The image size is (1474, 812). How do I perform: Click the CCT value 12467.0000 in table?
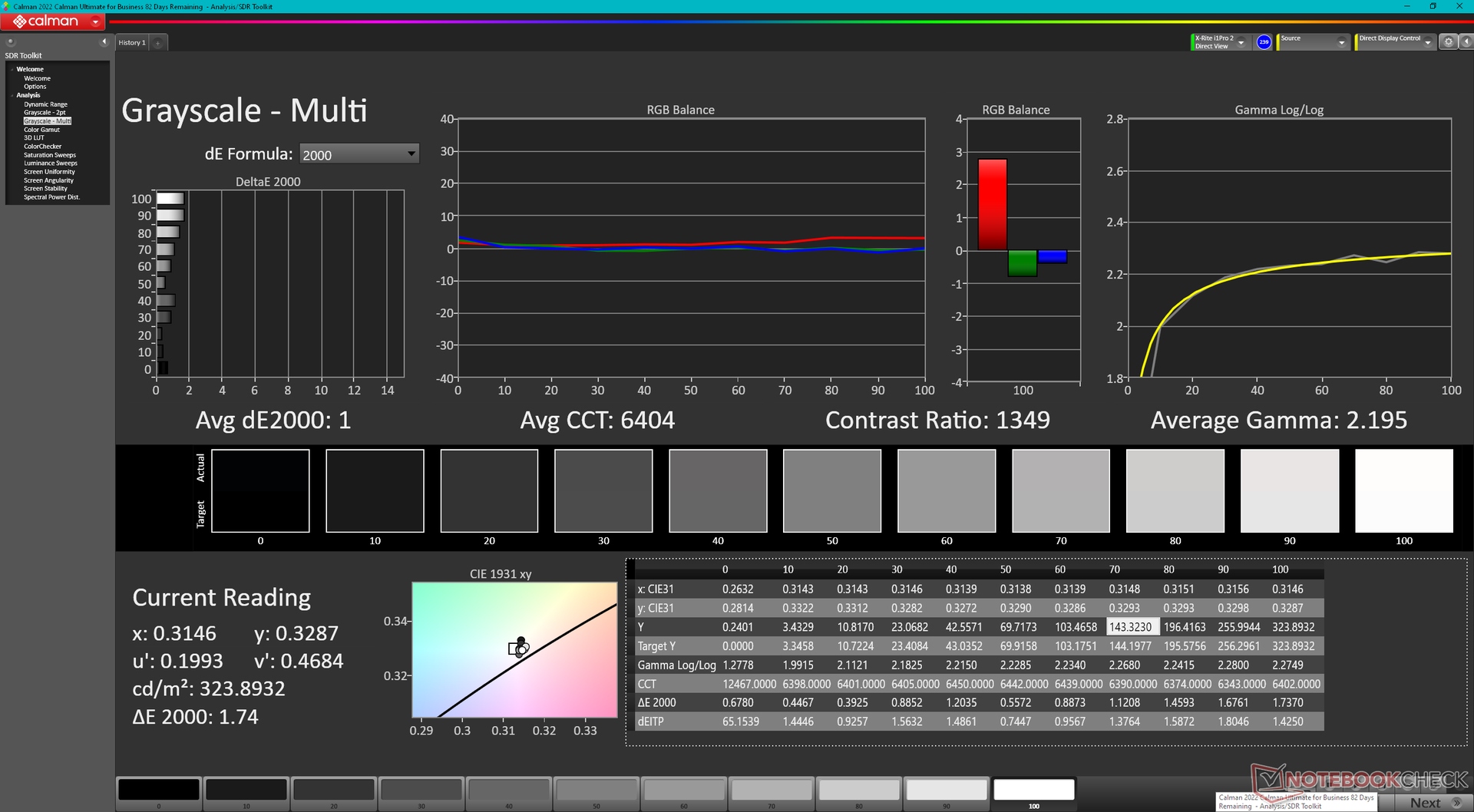point(749,684)
